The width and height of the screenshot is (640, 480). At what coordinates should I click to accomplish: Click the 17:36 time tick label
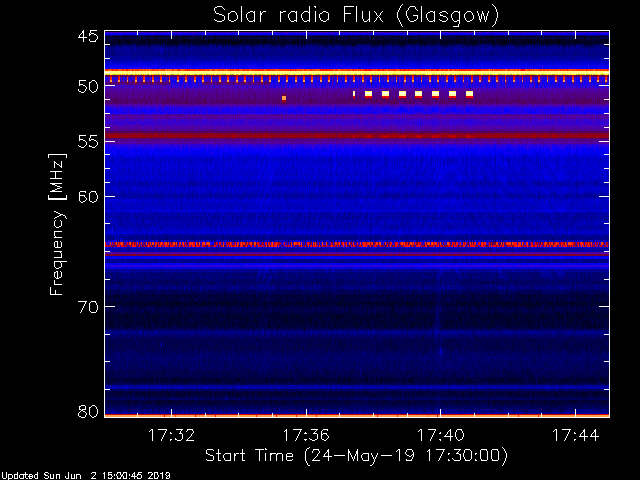tap(306, 435)
